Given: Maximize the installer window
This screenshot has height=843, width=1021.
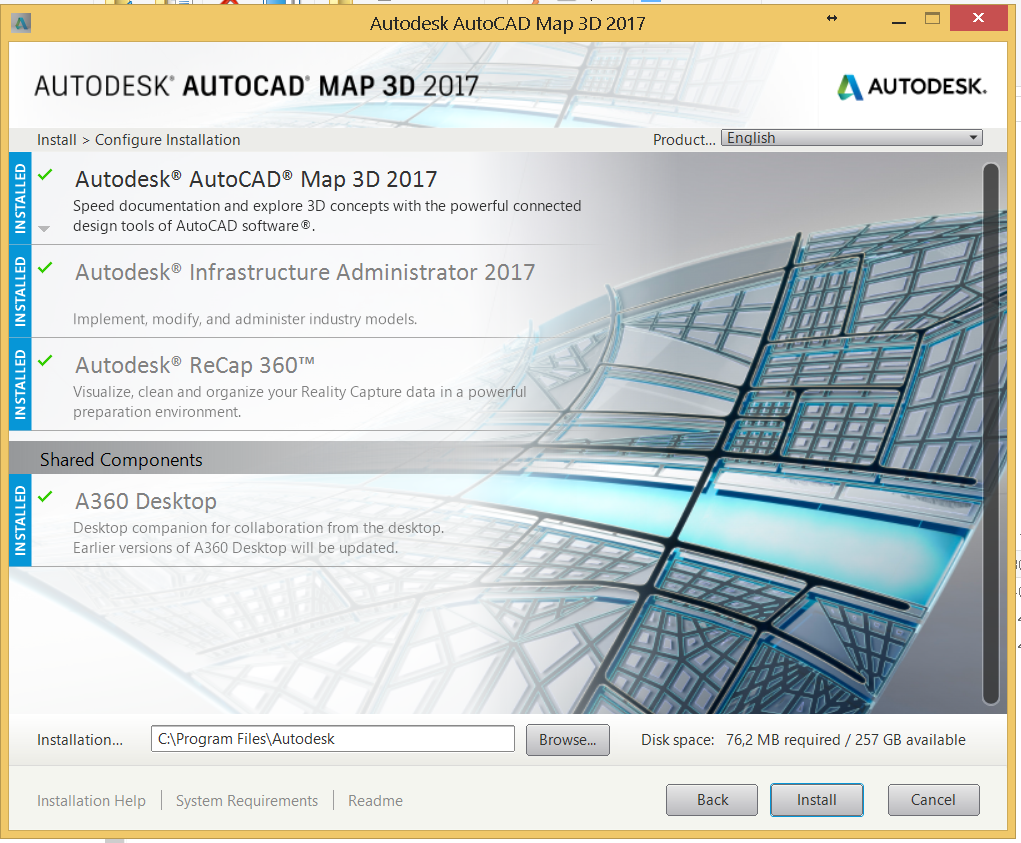Looking at the screenshot, I should coord(932,19).
